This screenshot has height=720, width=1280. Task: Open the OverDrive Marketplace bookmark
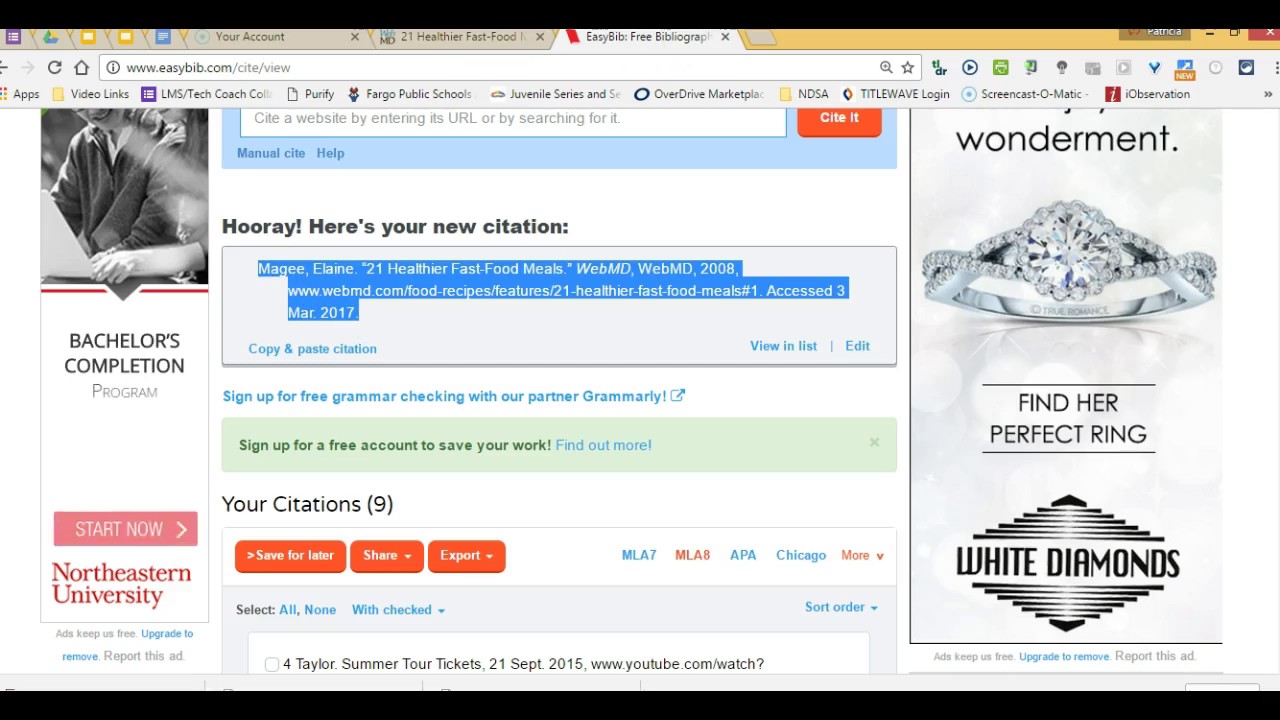pos(699,94)
